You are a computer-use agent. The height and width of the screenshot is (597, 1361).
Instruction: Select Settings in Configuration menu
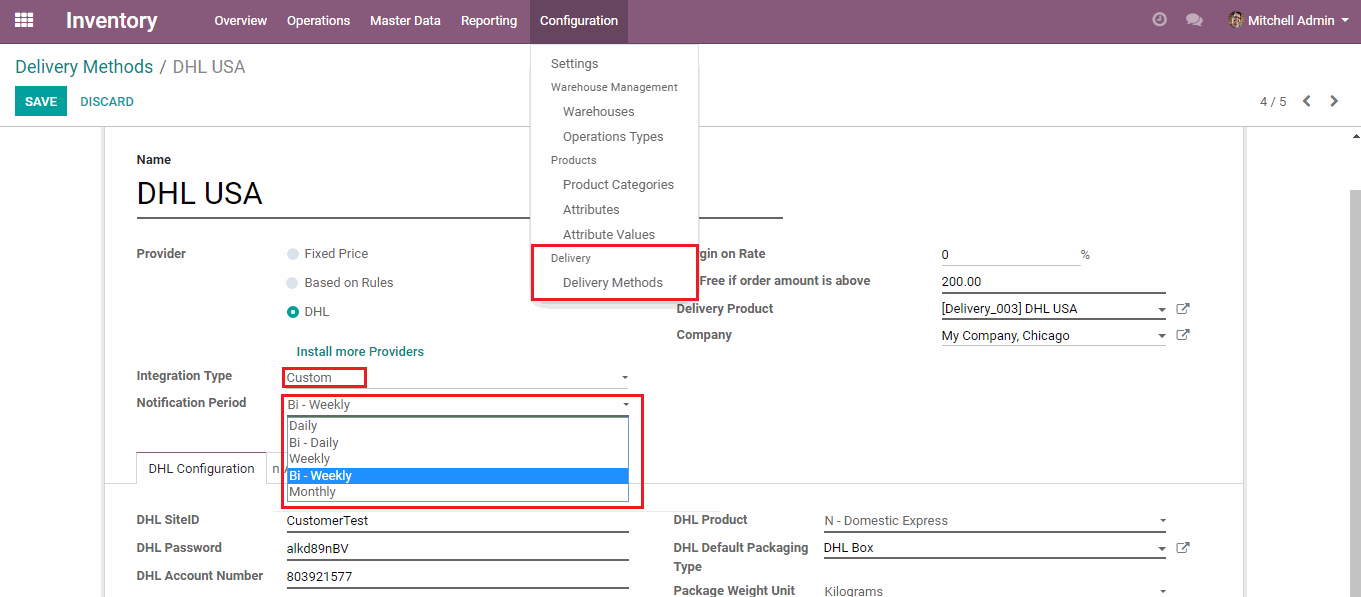[x=574, y=64]
